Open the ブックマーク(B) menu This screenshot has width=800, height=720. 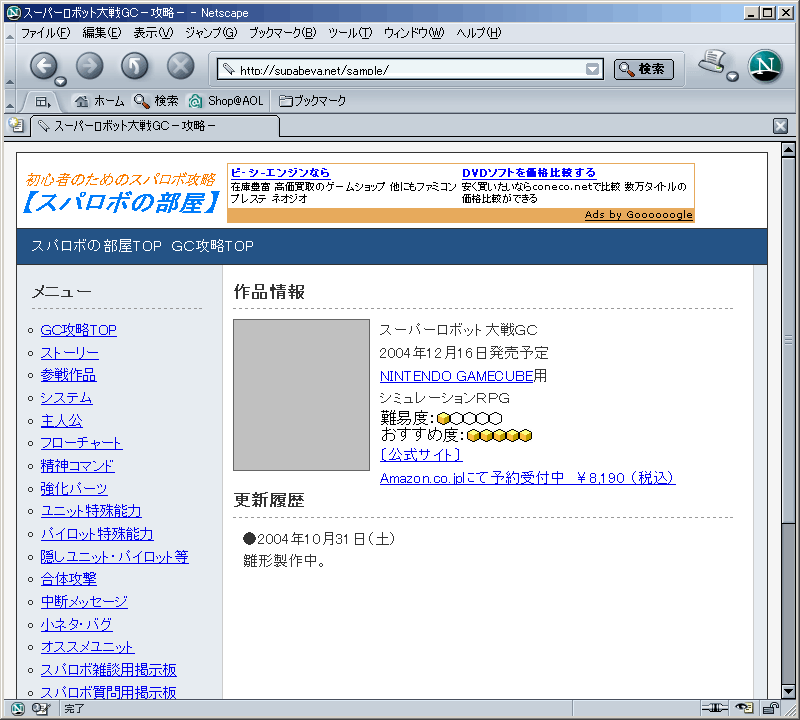[282, 33]
